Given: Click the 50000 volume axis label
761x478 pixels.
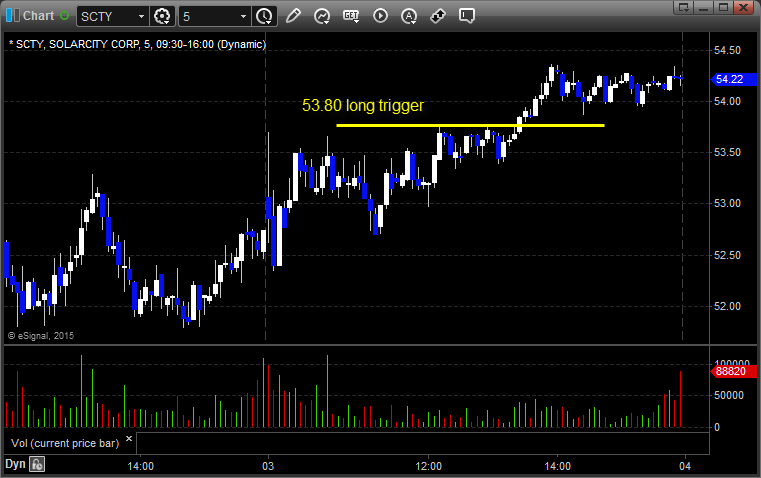Looking at the screenshot, I should point(729,396).
